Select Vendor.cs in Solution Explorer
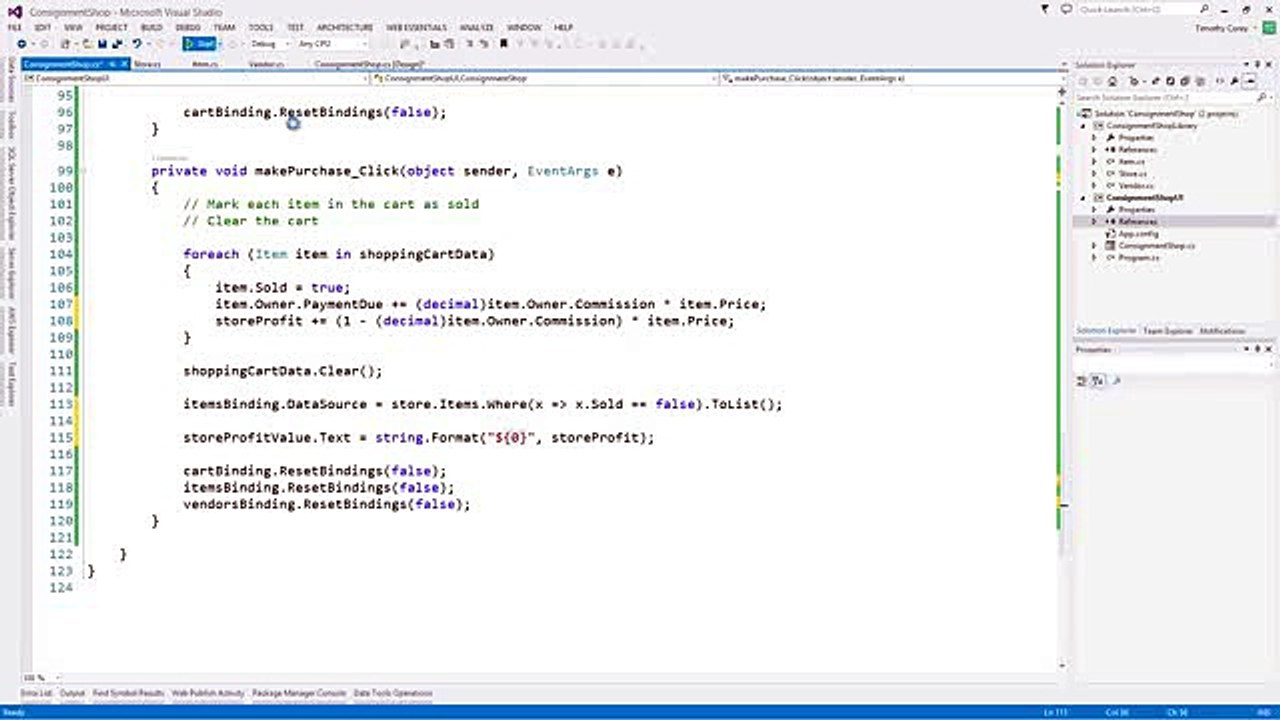This screenshot has width=1280, height=720. coord(1136,186)
